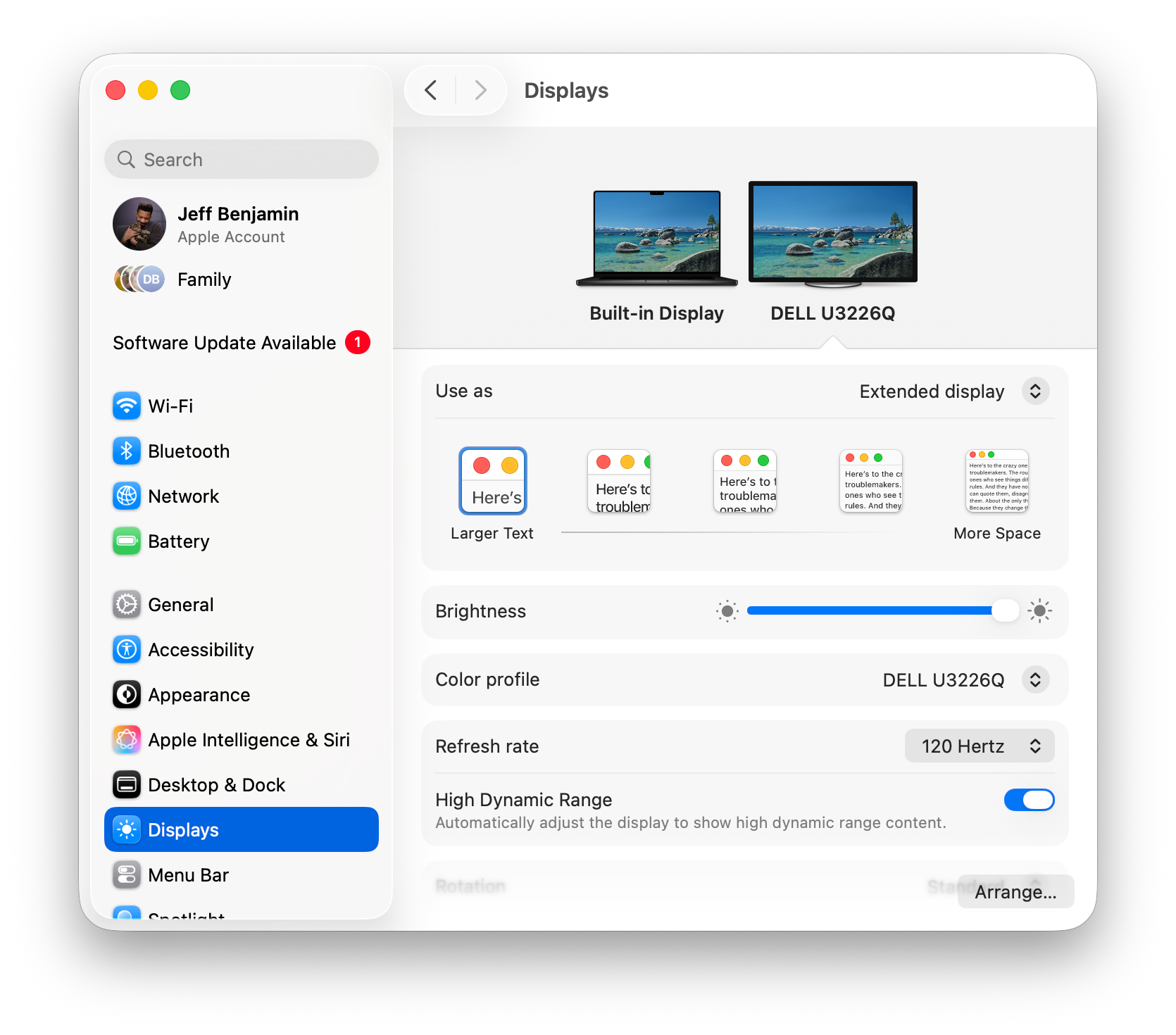Viewport: 1176px width, 1035px height.
Task: Open the Refresh rate 120 Hertz dropdown
Action: pos(980,746)
